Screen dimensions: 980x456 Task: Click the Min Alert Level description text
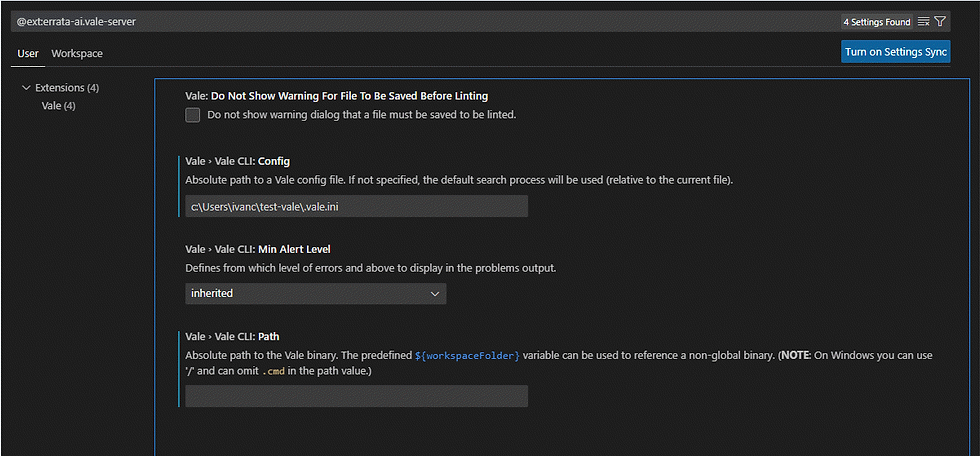(371, 269)
